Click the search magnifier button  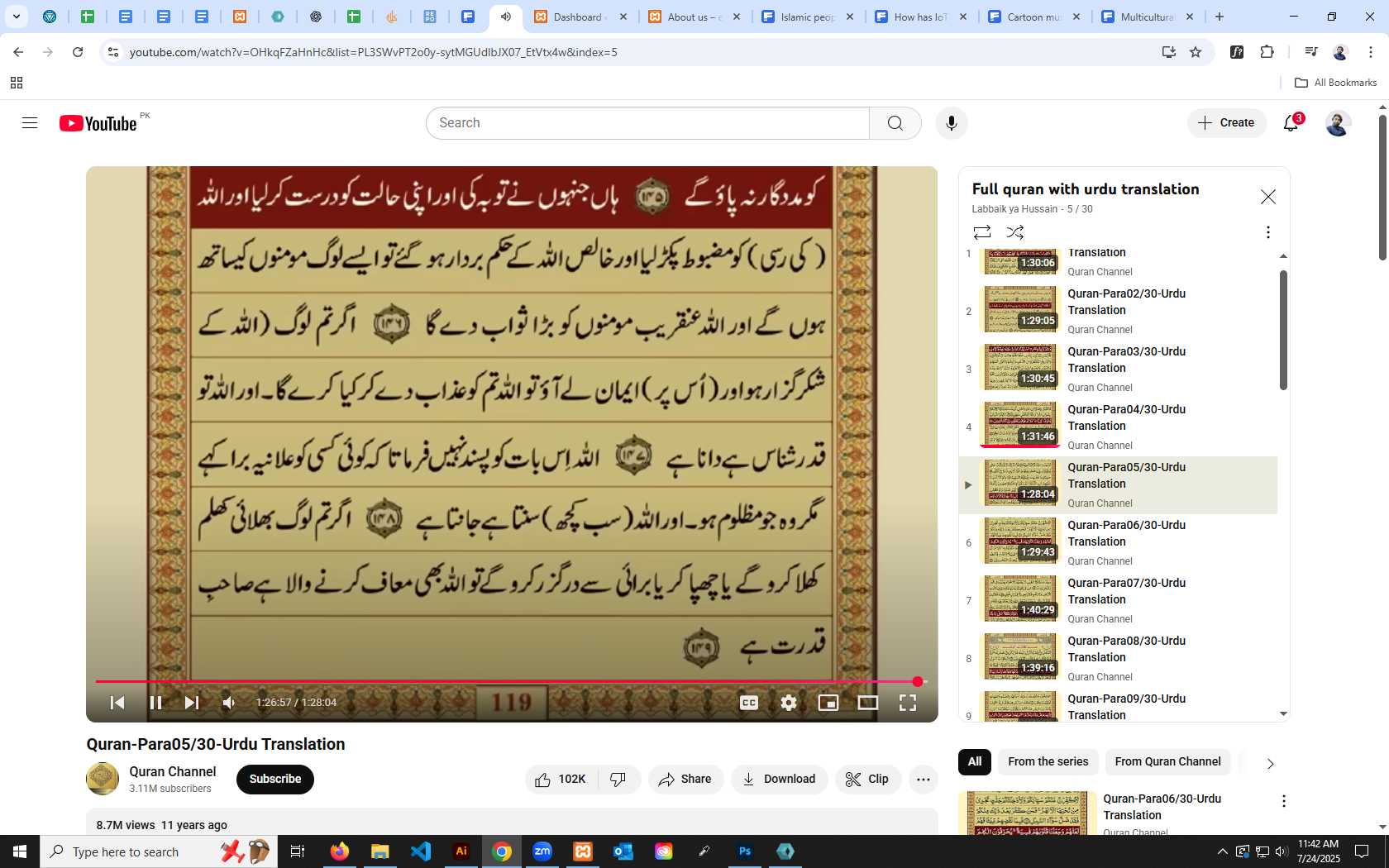[x=895, y=123]
